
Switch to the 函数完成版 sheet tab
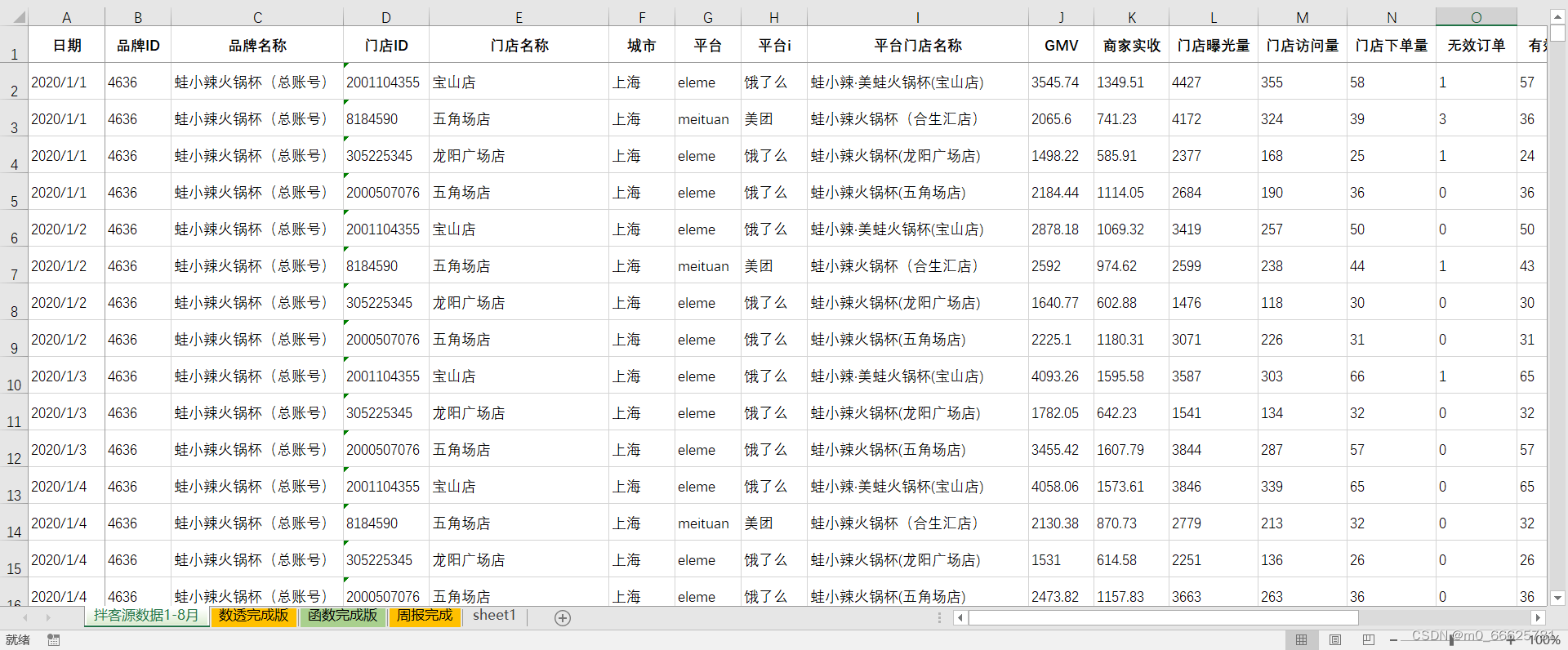[343, 616]
